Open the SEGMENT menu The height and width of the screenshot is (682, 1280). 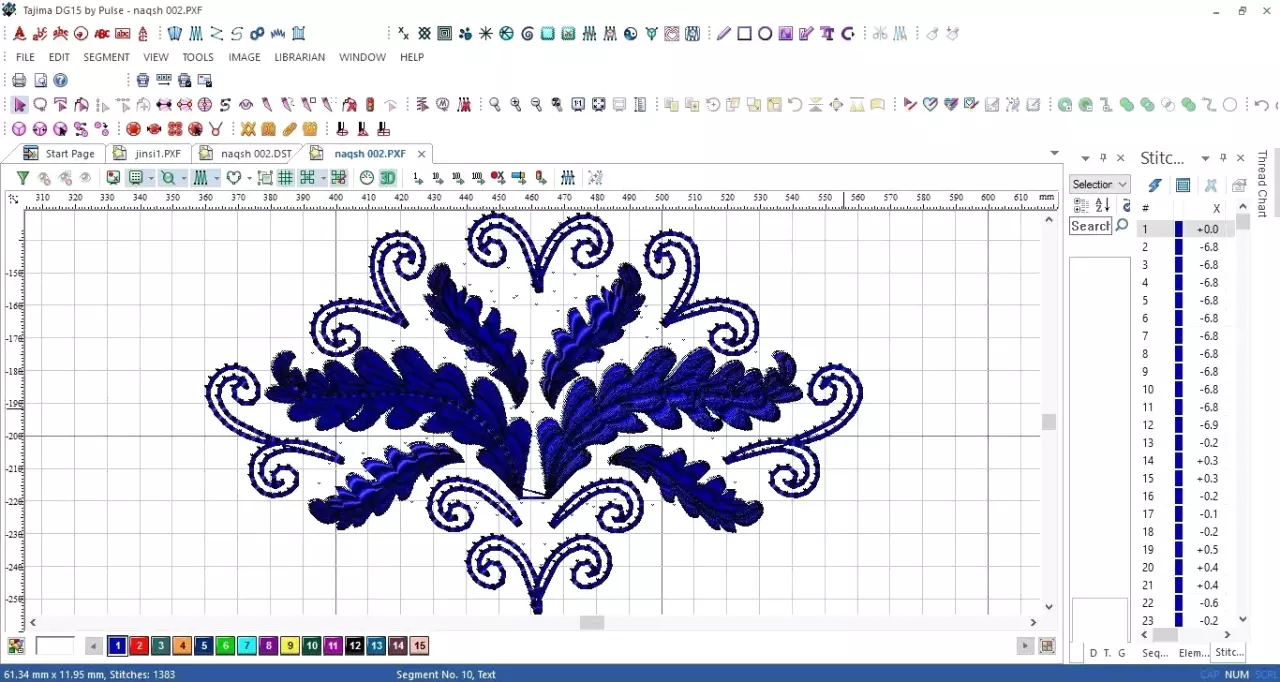(x=106, y=57)
